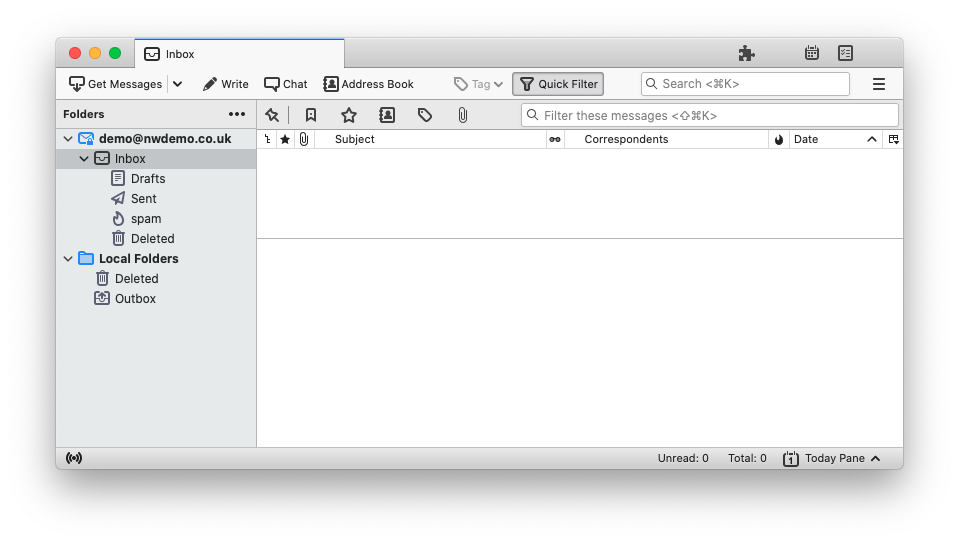This screenshot has height=543, width=959.
Task: Sort by the attachment column header
Action: pyautogui.click(x=304, y=139)
